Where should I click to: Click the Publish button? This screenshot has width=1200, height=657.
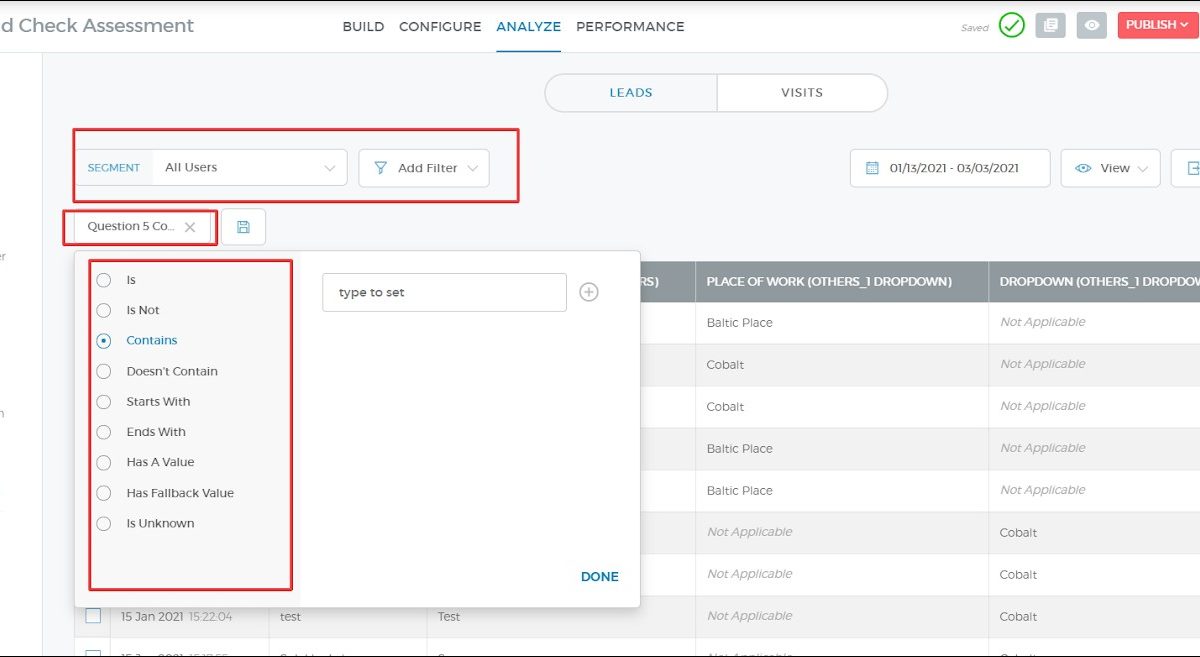tap(1156, 25)
